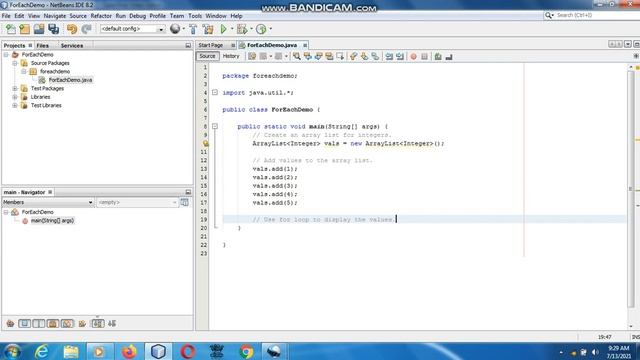Open the empty filter combo box in Navigator

tap(137, 202)
